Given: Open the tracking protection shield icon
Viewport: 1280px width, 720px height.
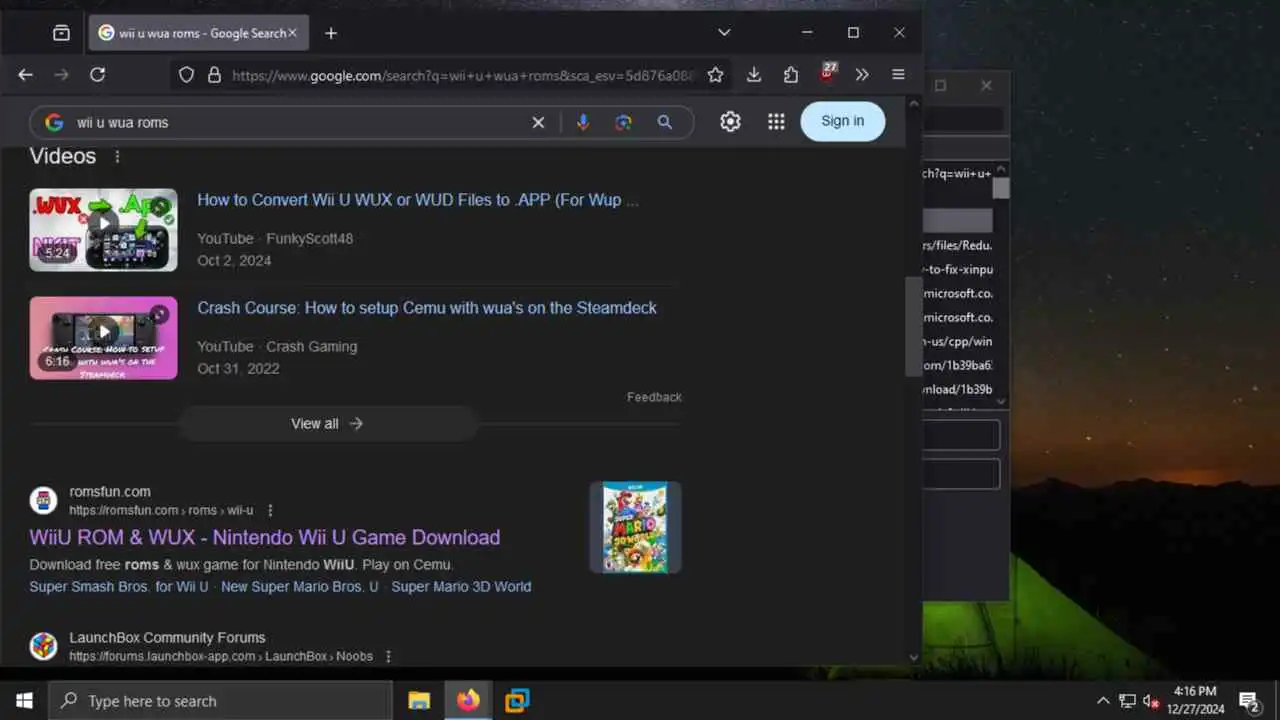Looking at the screenshot, I should pos(186,75).
